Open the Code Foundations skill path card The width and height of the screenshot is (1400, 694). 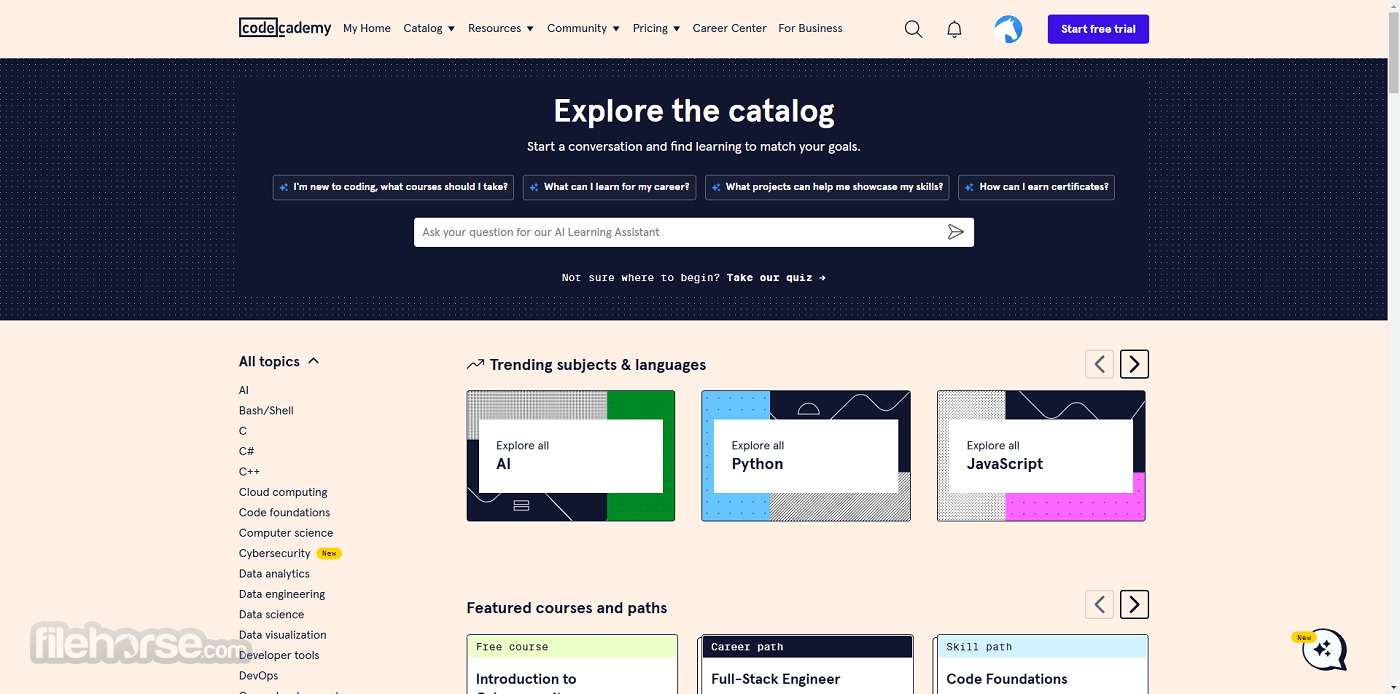[x=1041, y=664]
